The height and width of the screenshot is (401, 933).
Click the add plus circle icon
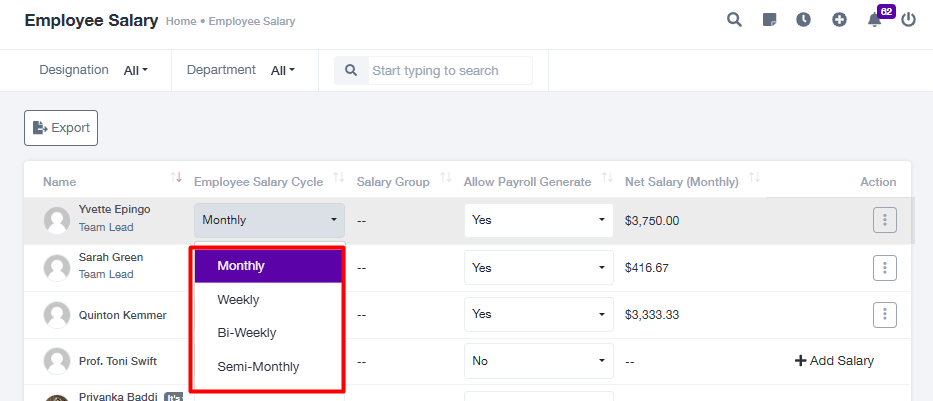coord(839,20)
